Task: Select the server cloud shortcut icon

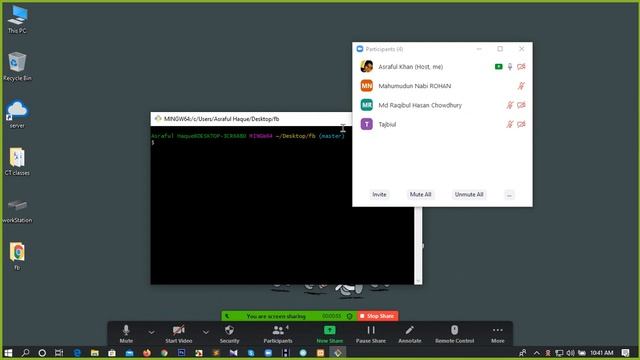Action: tap(17, 114)
